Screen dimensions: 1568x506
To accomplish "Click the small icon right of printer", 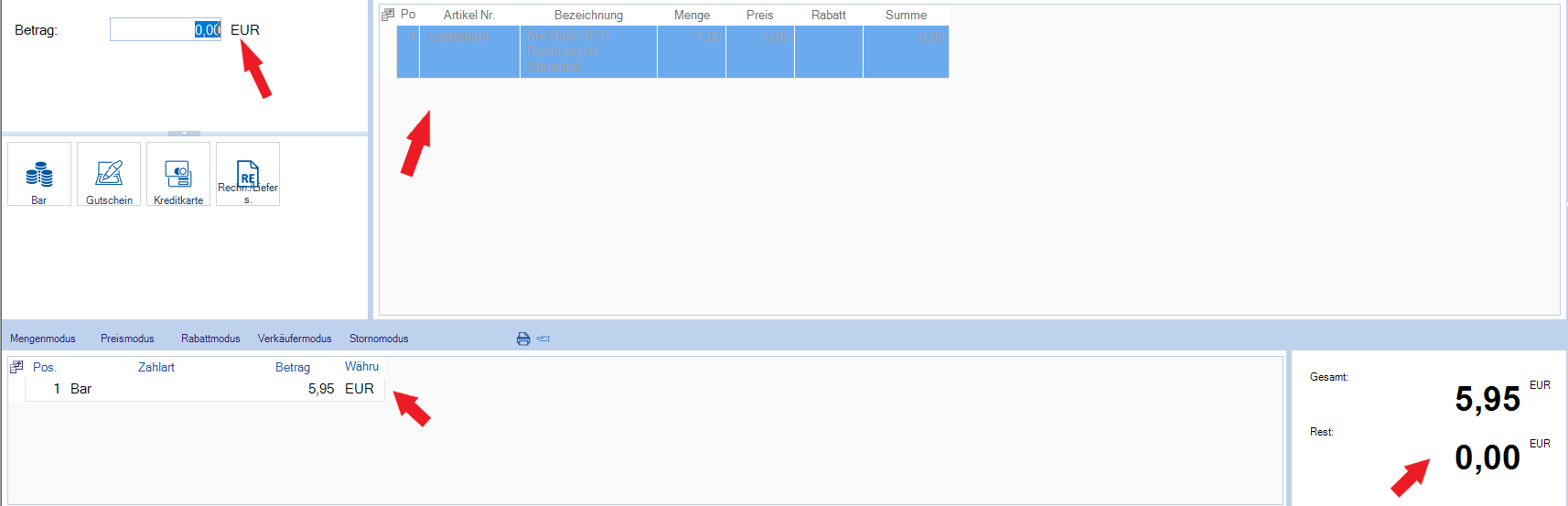I will 543,339.
